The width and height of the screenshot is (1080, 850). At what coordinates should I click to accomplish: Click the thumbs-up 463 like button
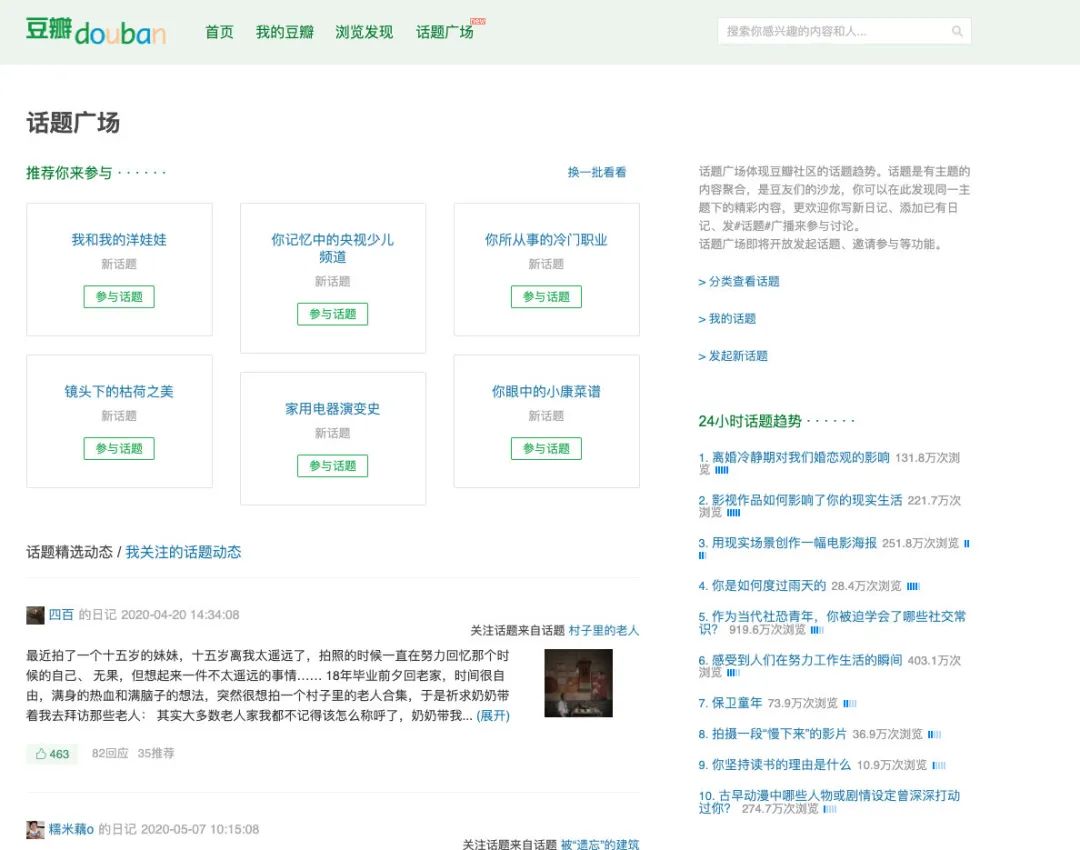point(52,754)
